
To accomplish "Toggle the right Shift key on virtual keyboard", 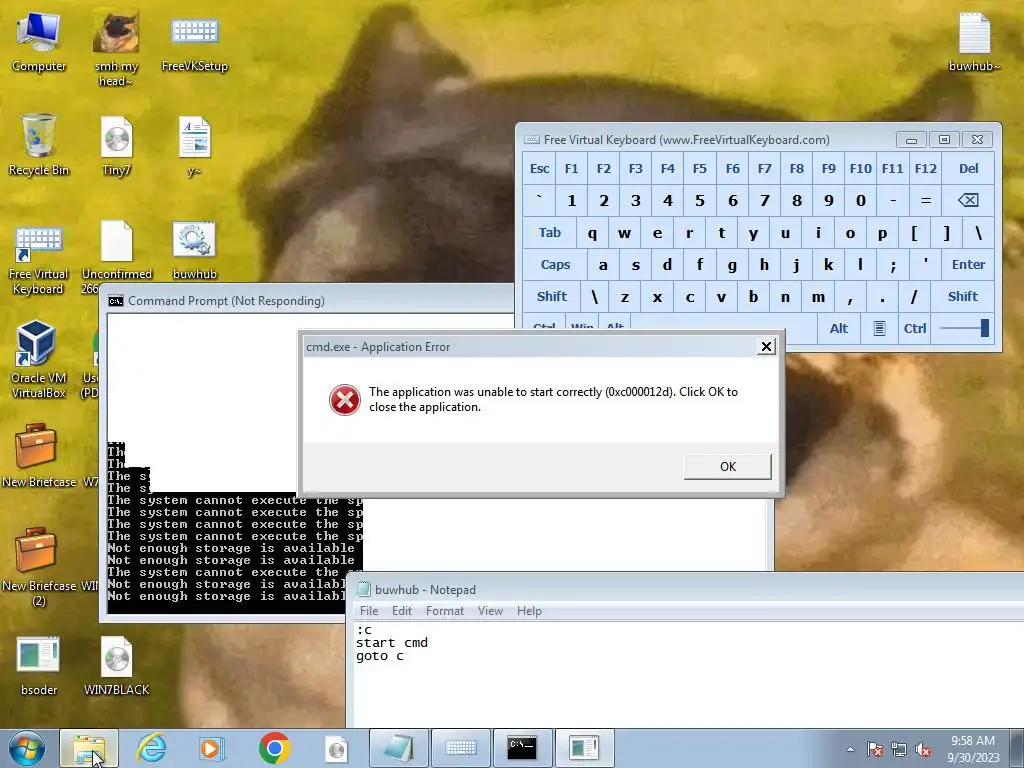I will pyautogui.click(x=963, y=296).
